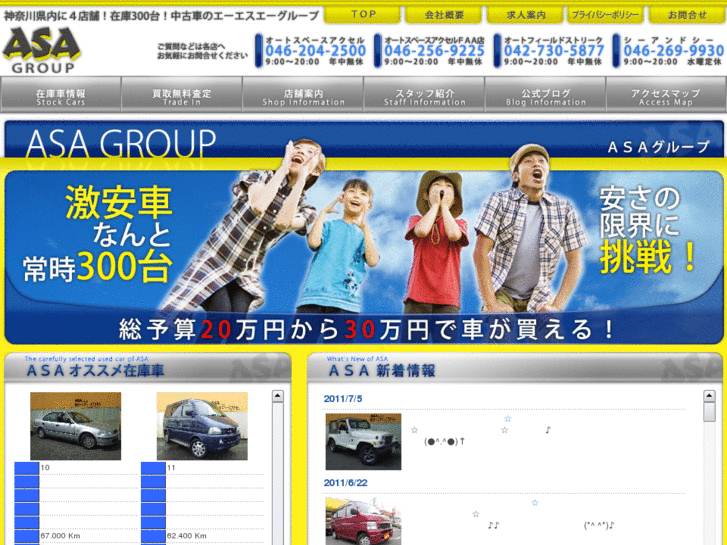Open the silver sedan car thumbnail

(x=76, y=426)
